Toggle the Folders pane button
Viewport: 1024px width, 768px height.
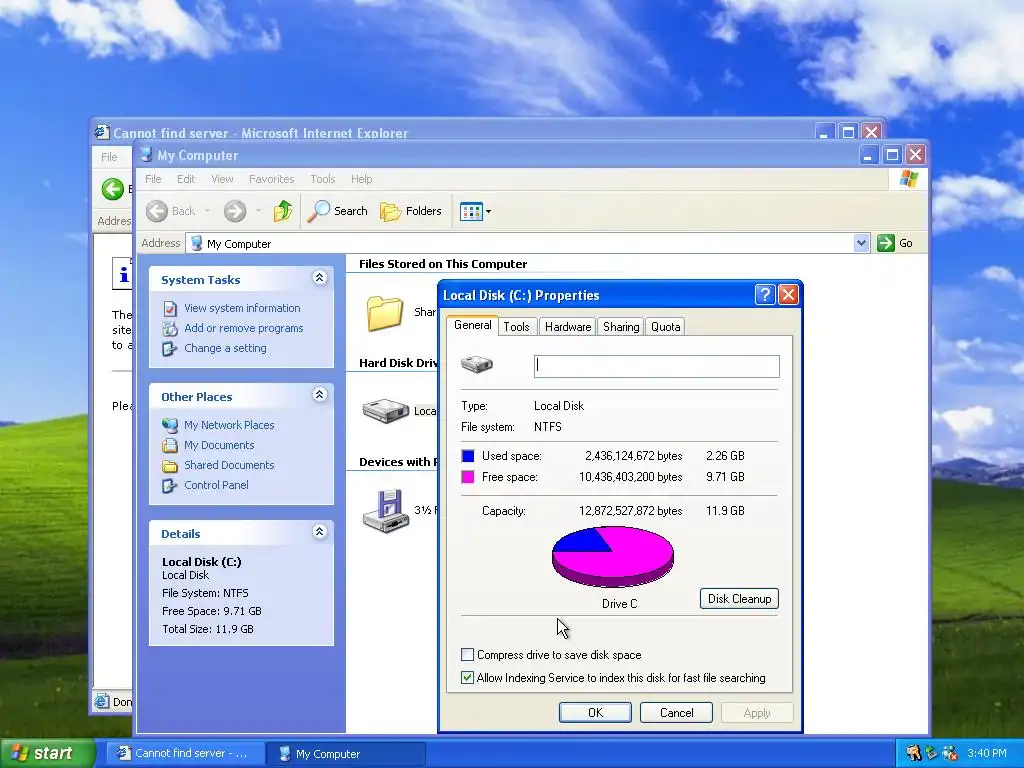coord(411,211)
